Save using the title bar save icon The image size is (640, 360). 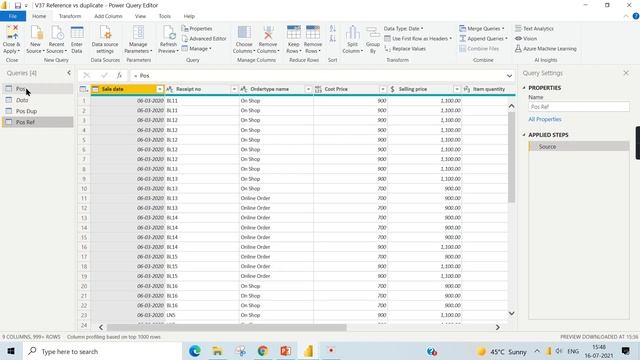[18, 5]
